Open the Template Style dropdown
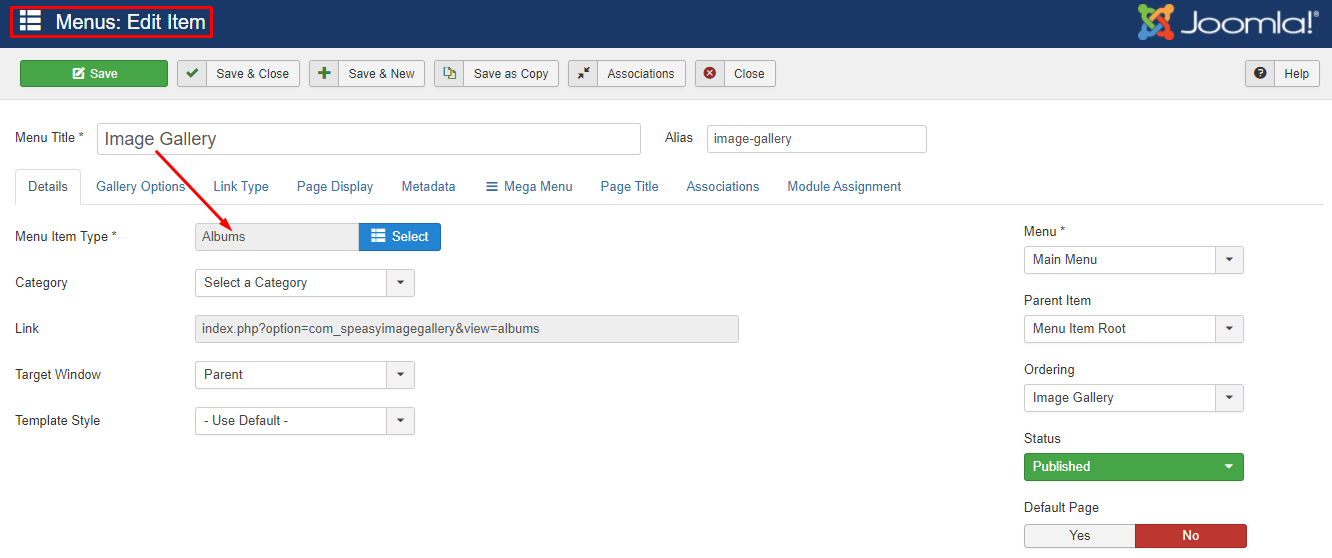Image resolution: width=1332 pixels, height=558 pixels. pyautogui.click(x=304, y=421)
